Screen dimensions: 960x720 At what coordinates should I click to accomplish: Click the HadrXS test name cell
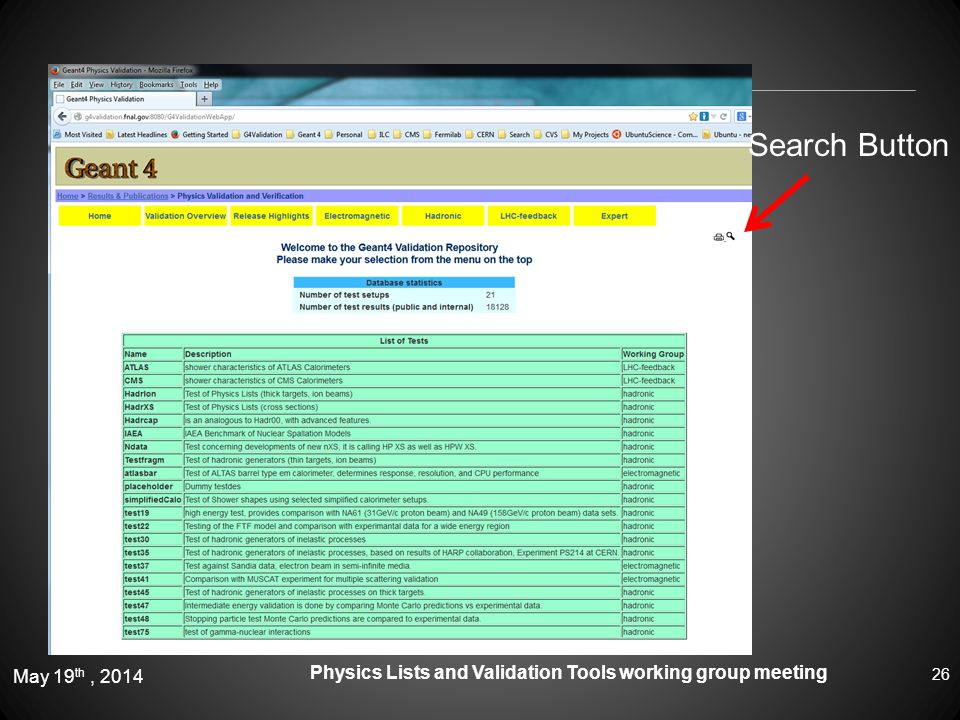(x=153, y=407)
